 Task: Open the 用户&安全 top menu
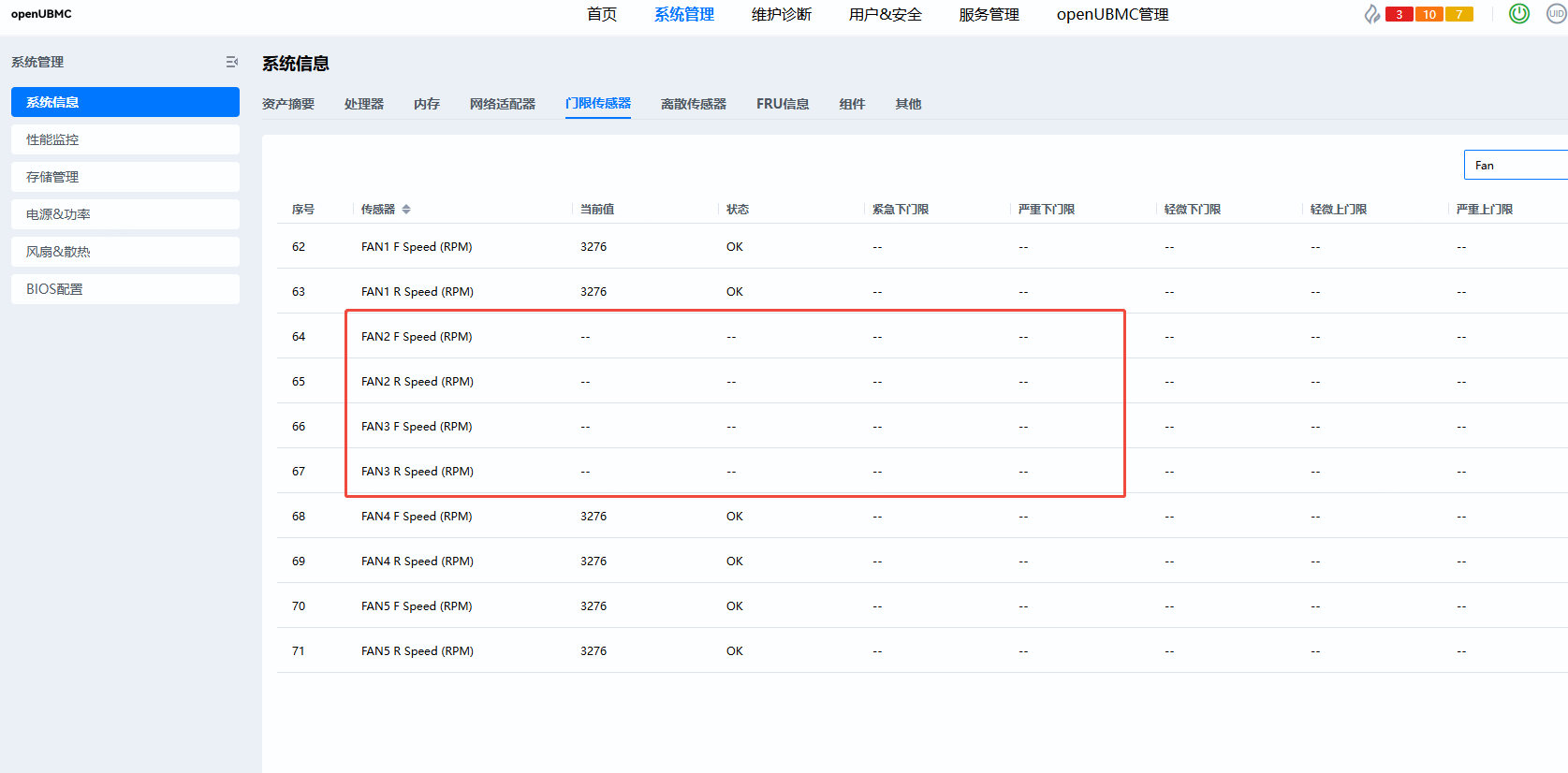coord(885,14)
